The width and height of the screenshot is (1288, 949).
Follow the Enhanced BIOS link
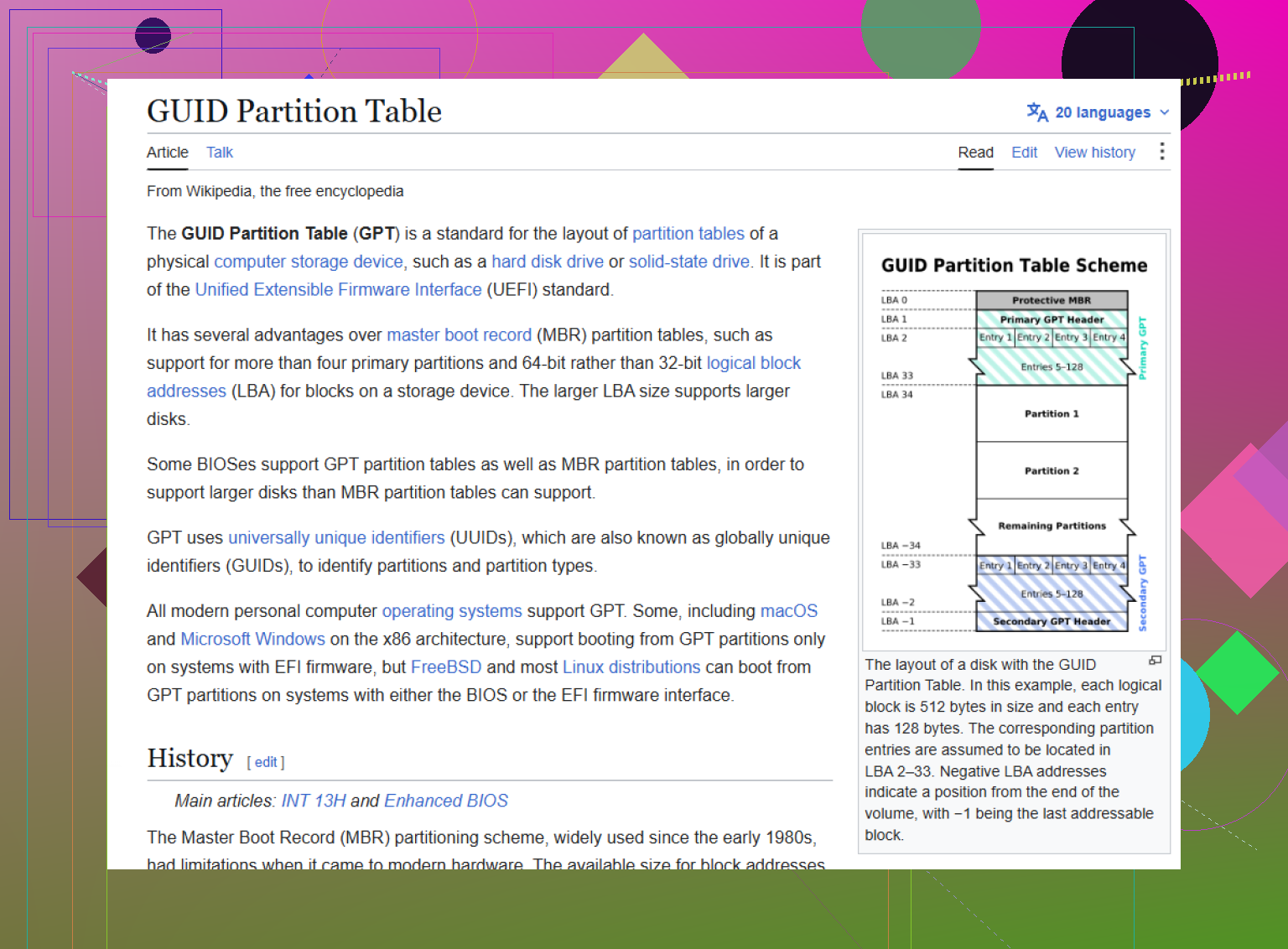[x=446, y=801]
